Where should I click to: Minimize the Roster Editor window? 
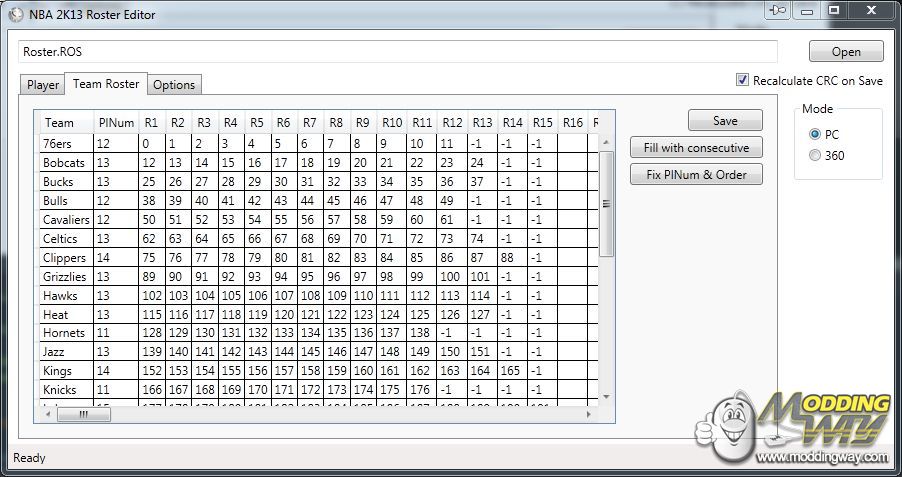pos(807,10)
